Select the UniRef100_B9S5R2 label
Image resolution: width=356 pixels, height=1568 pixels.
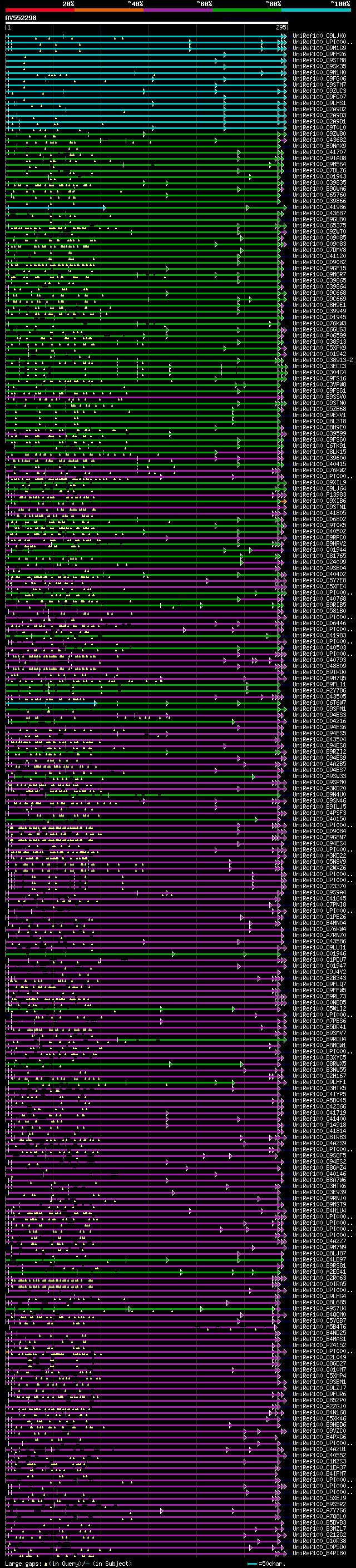point(319,1504)
